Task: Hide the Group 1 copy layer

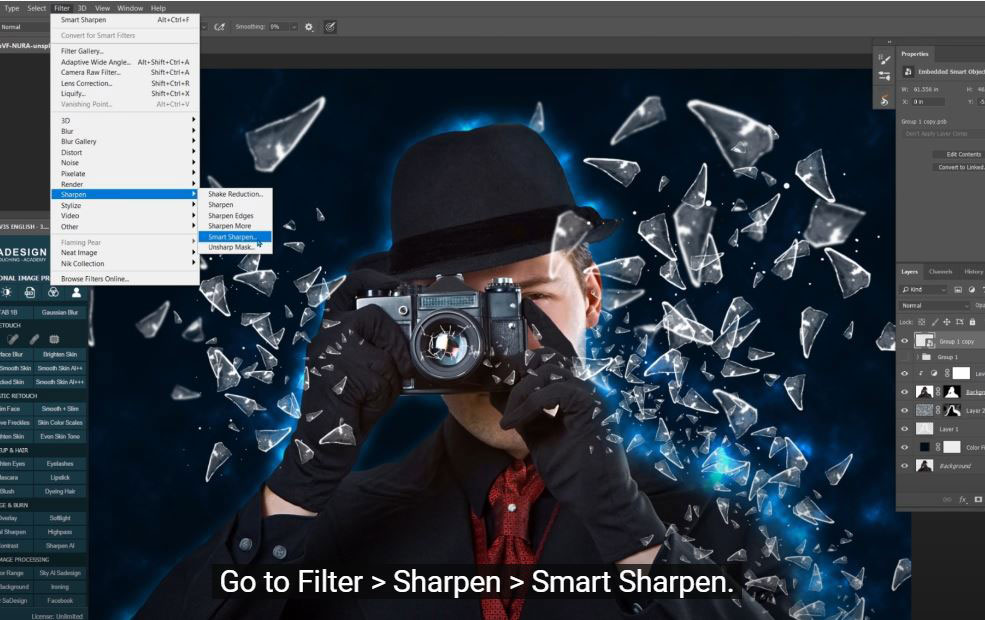Action: point(905,341)
